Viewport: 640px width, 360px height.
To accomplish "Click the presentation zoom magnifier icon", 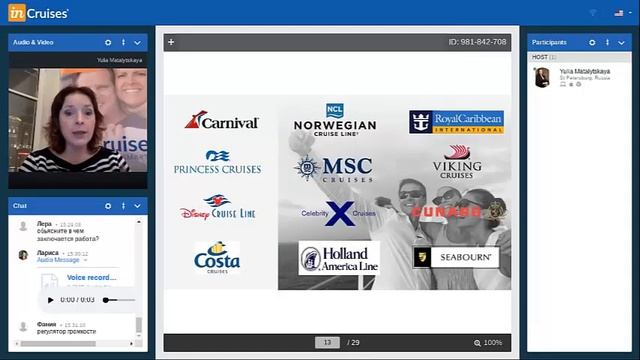I will point(477,343).
